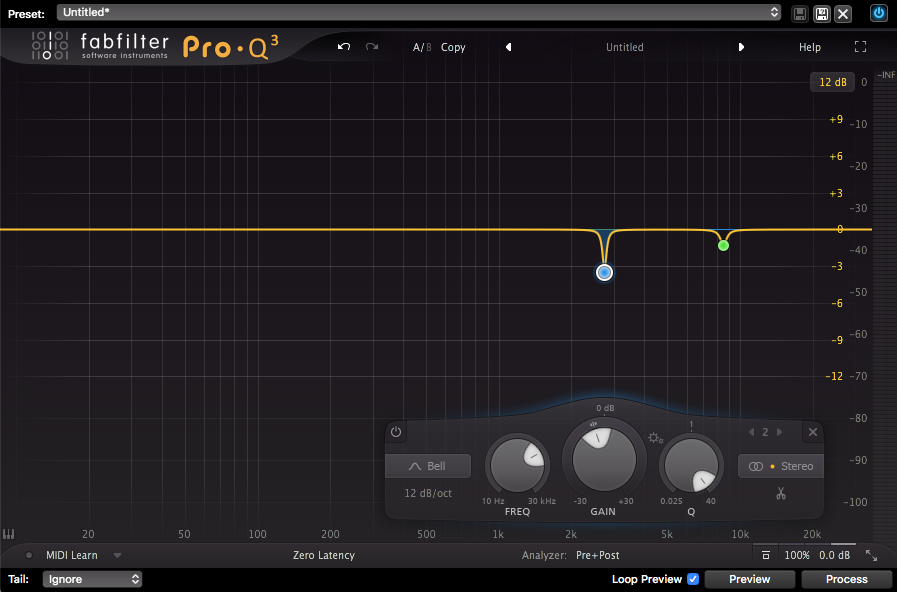Click the FREQ knob
897x592 pixels.
point(518,465)
